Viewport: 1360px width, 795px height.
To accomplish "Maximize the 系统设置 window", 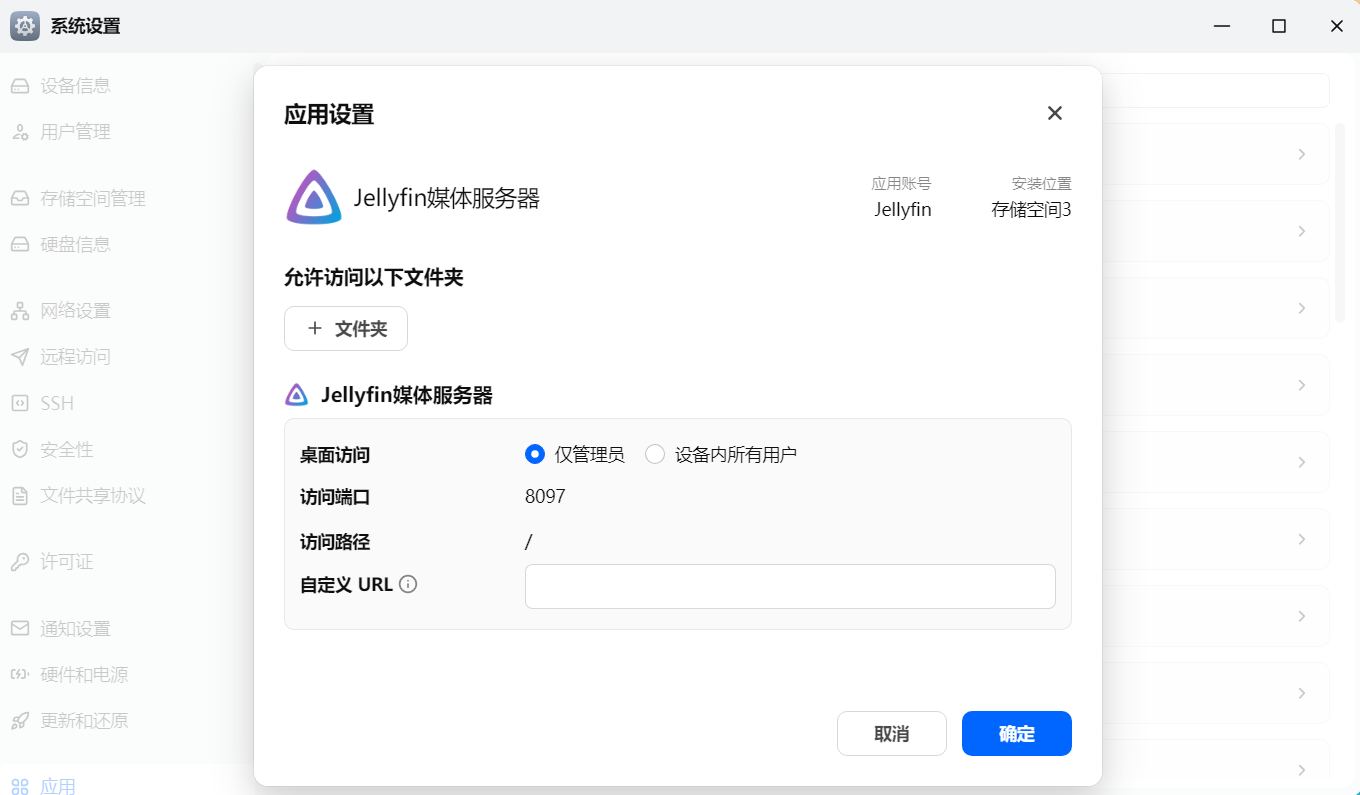I will (1279, 26).
